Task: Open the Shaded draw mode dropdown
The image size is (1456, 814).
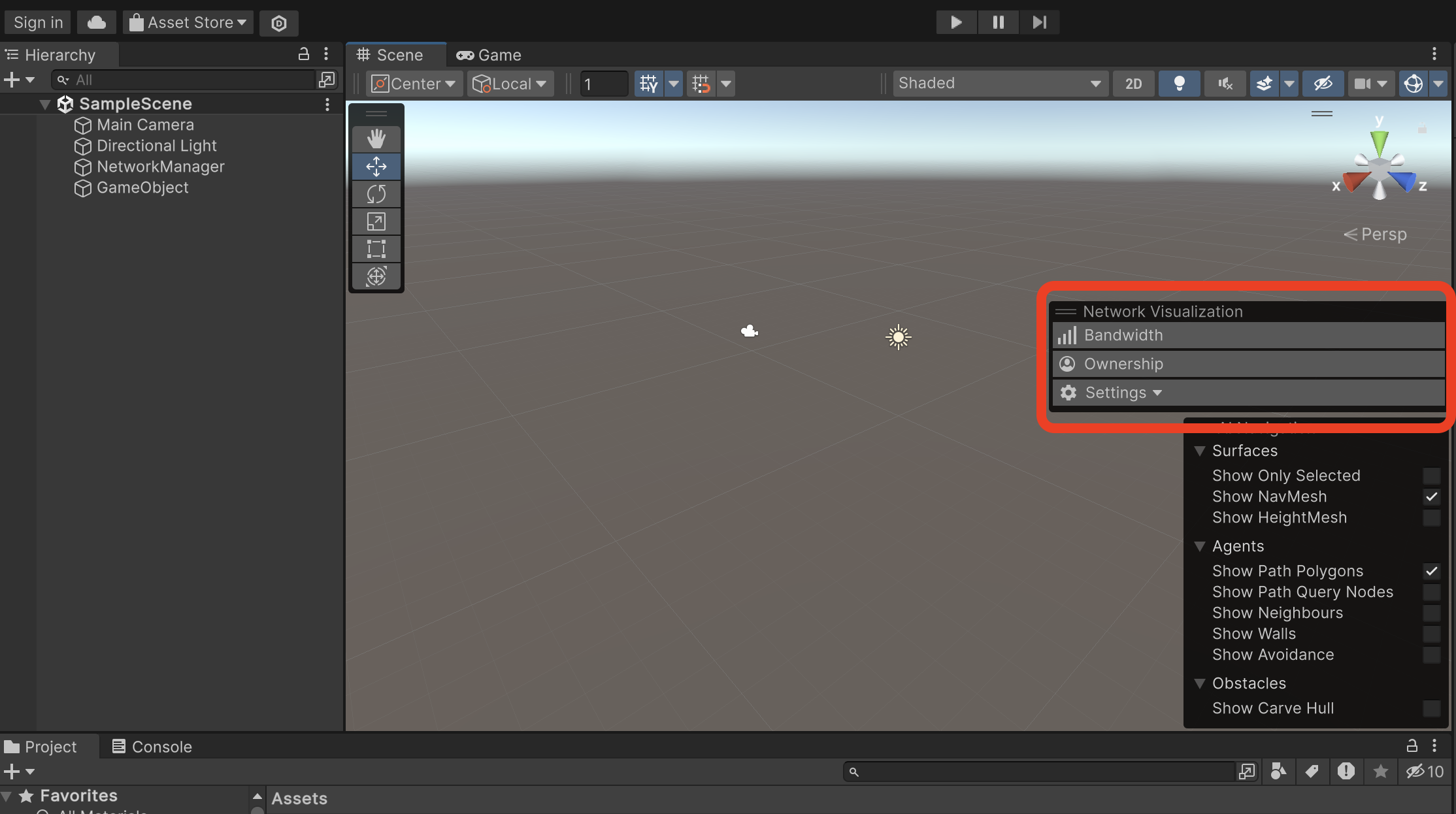Action: coord(999,83)
